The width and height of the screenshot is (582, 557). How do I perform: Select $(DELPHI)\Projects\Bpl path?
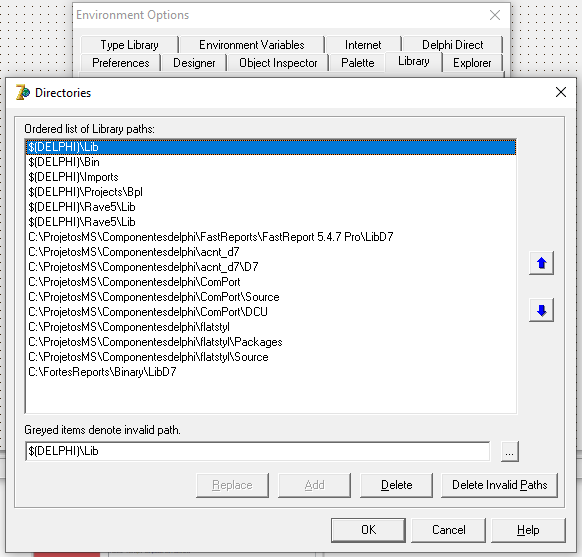pos(271,192)
